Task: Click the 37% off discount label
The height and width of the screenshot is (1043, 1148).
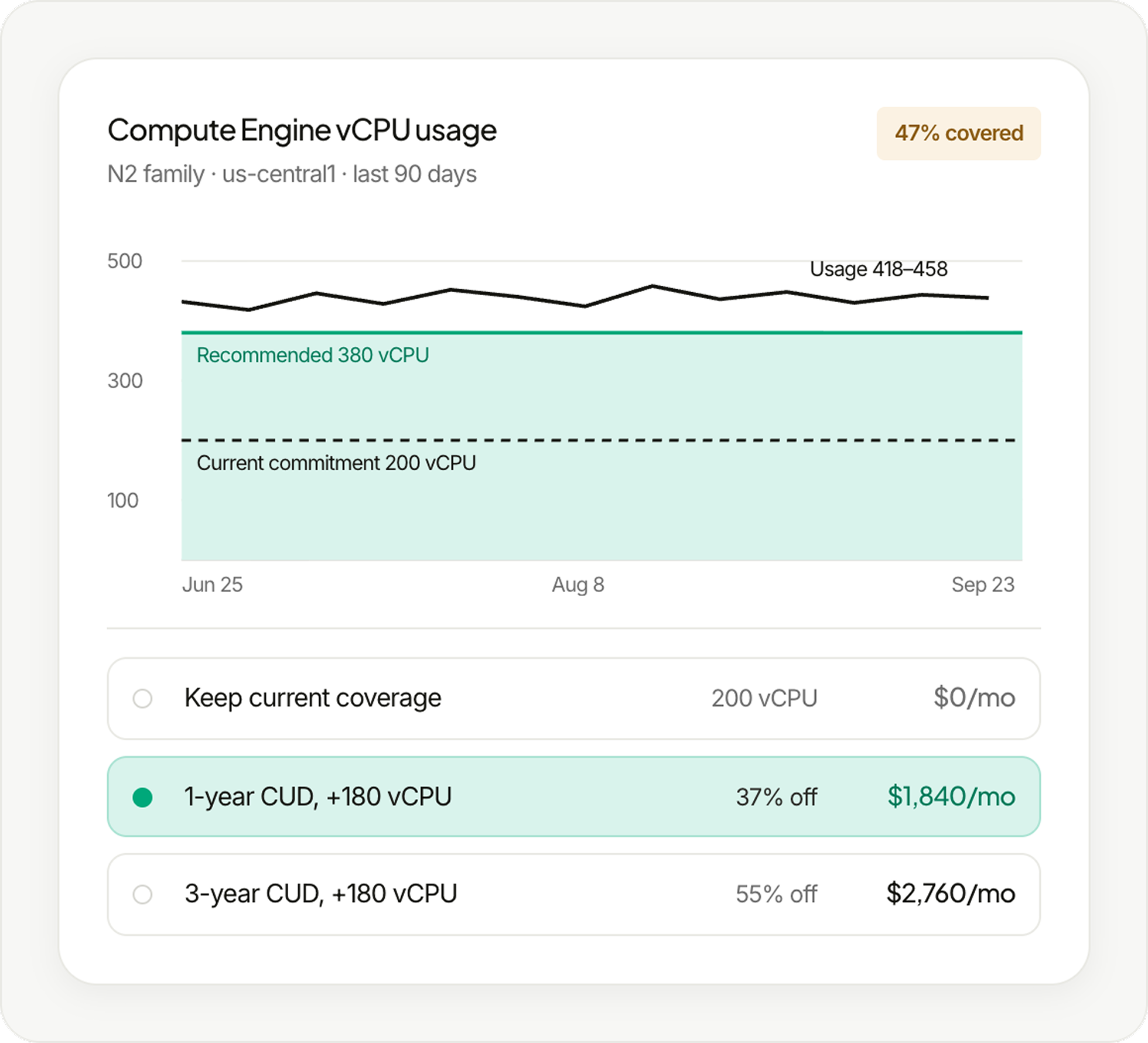Action: tap(776, 797)
